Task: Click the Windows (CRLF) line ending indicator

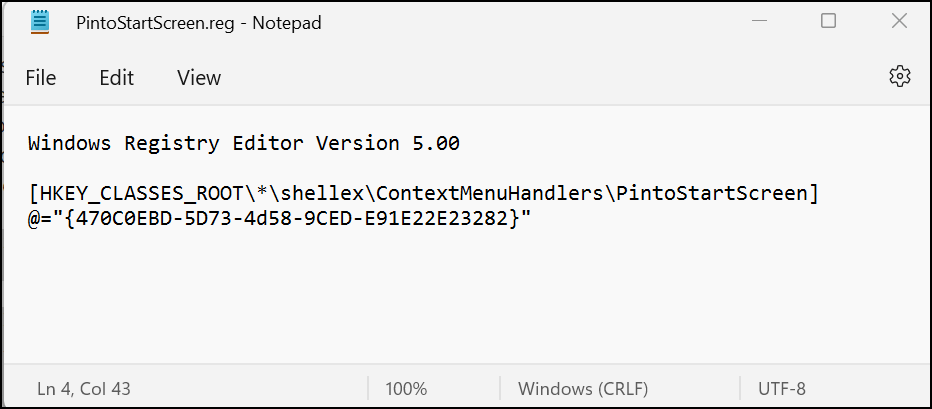Action: click(583, 388)
